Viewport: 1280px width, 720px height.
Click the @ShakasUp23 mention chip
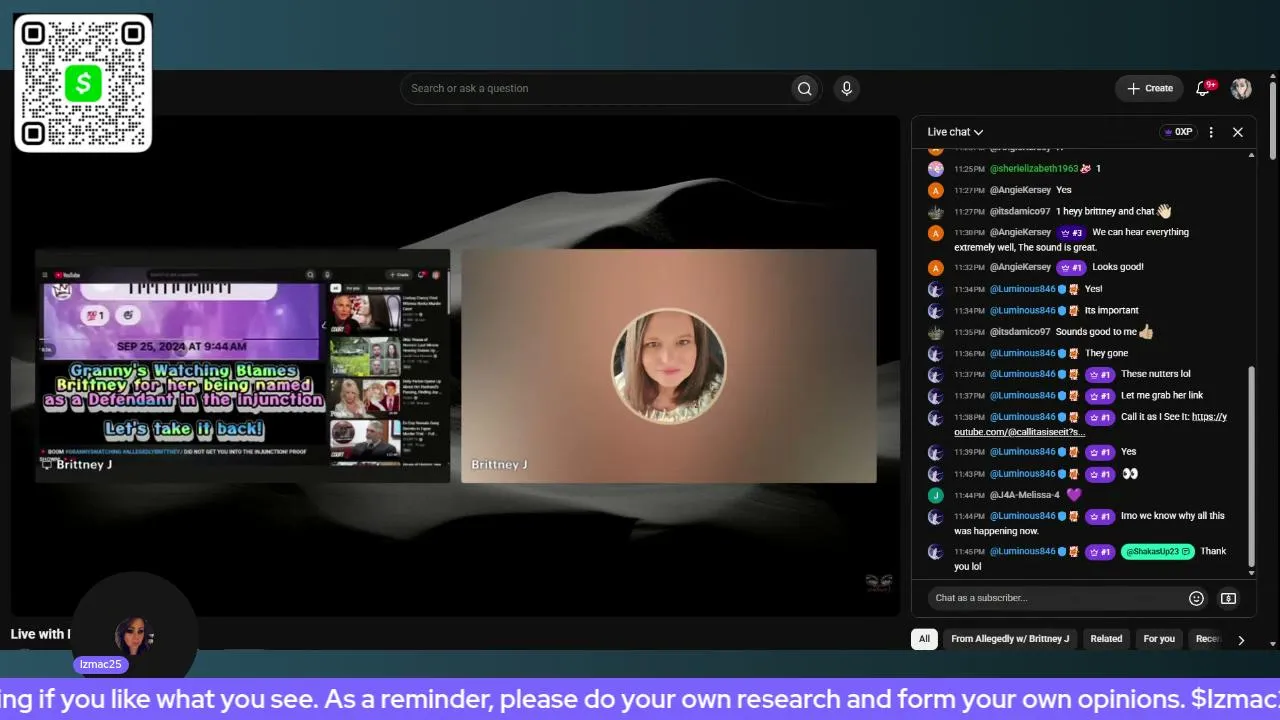click(1157, 552)
